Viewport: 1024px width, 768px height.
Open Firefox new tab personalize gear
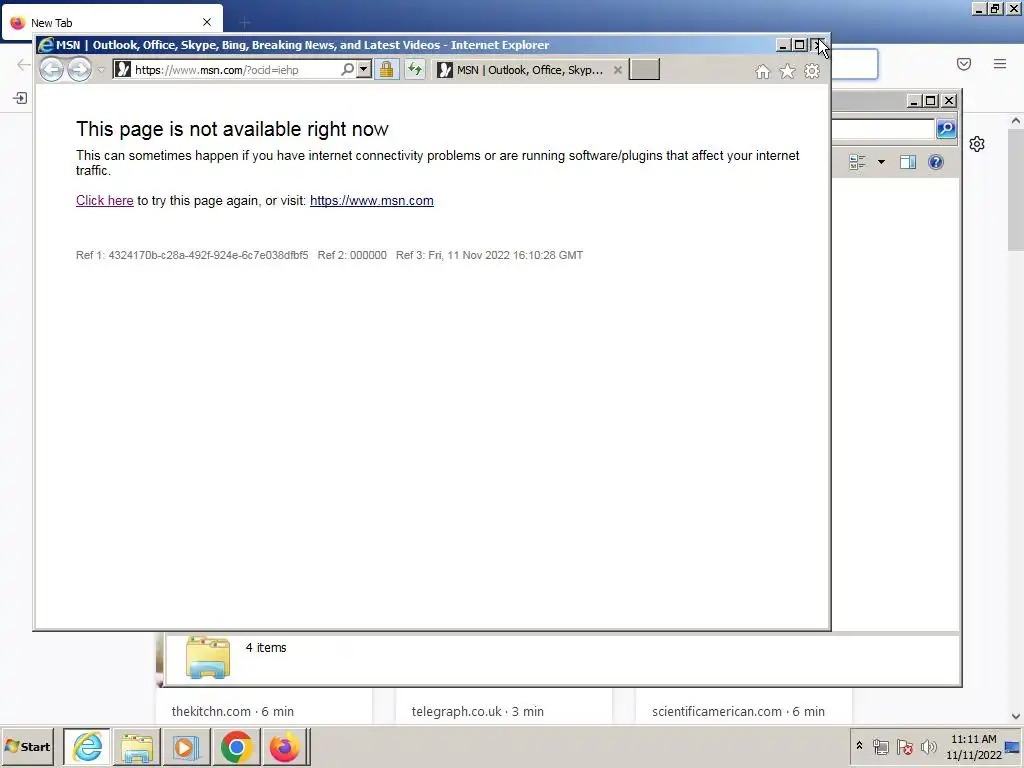click(977, 144)
